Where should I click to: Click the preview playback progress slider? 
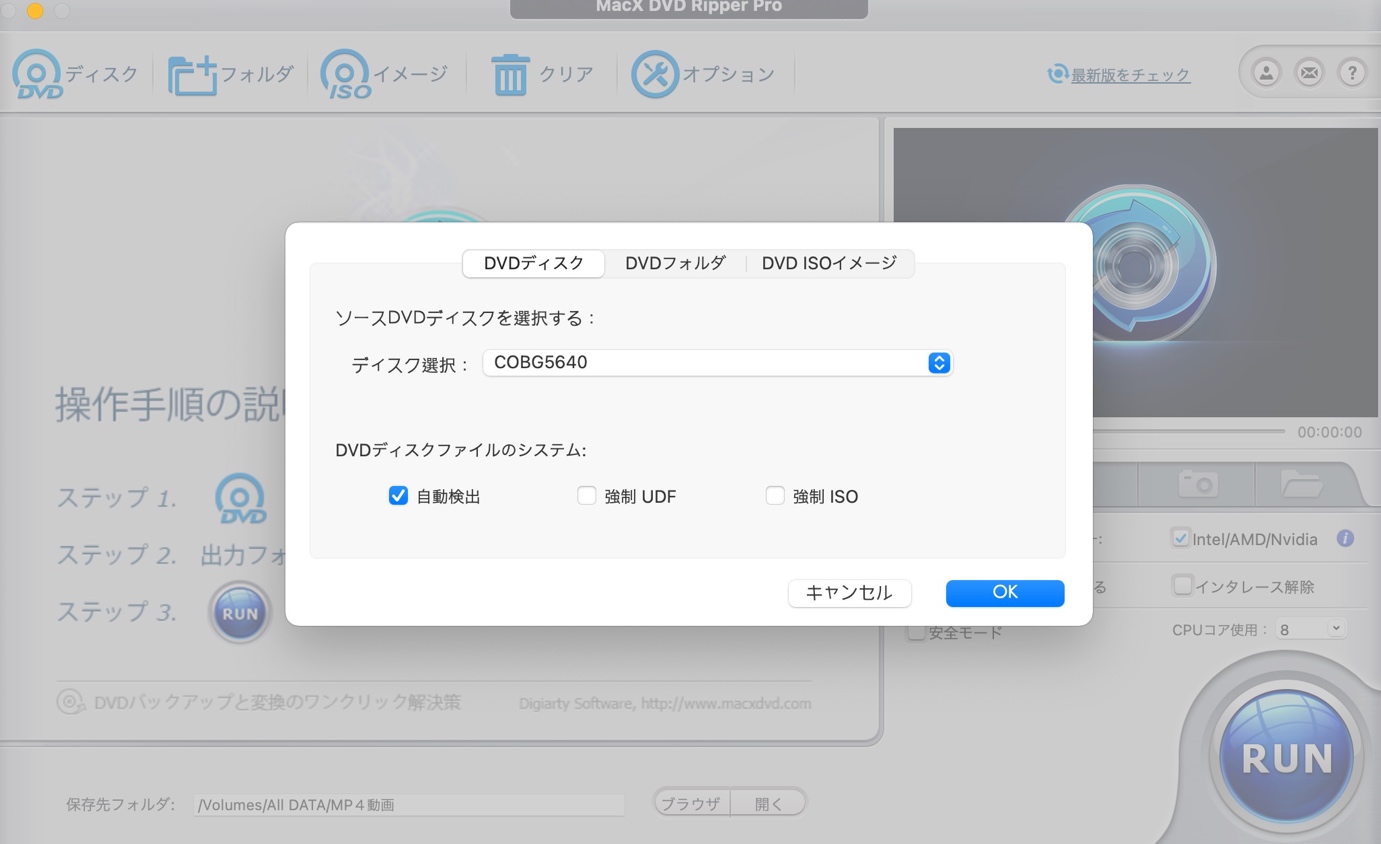point(1188,432)
